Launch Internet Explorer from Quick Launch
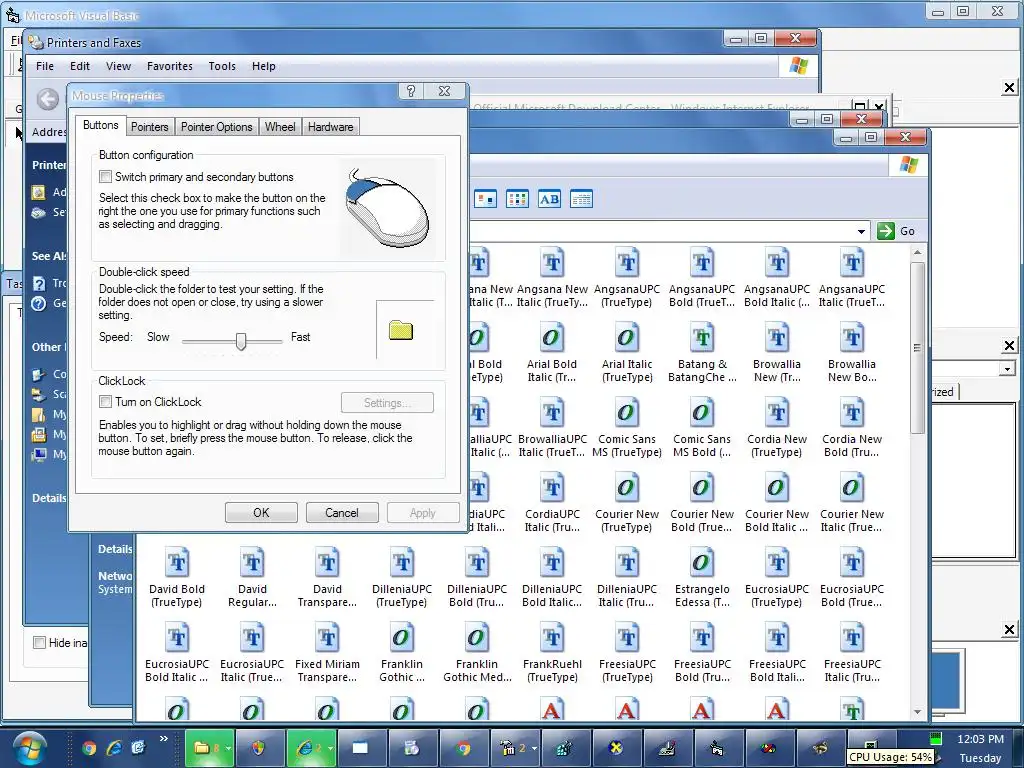 coord(114,748)
